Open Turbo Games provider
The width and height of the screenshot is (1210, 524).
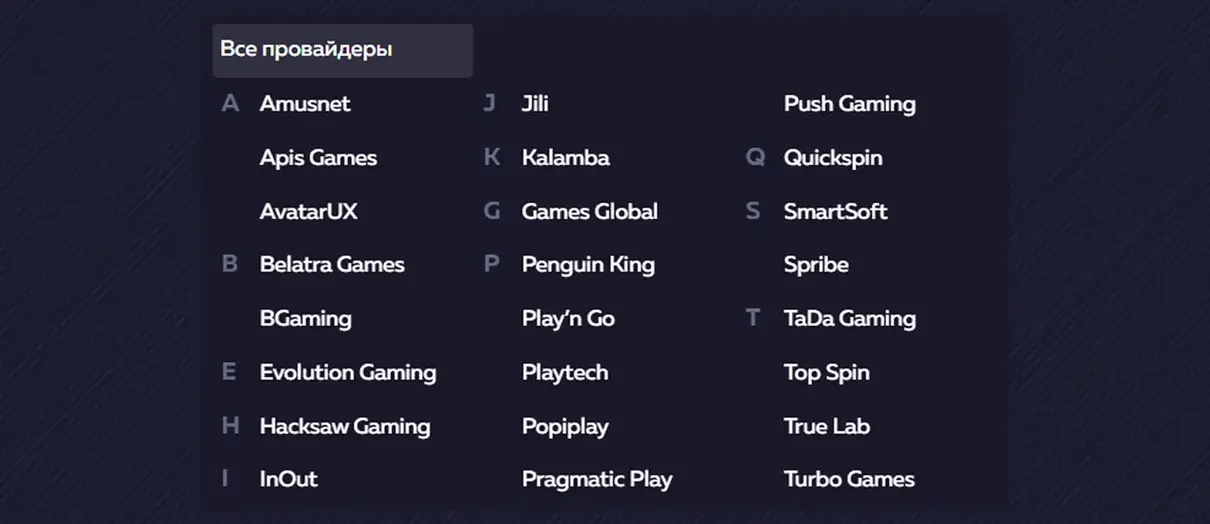pos(849,479)
